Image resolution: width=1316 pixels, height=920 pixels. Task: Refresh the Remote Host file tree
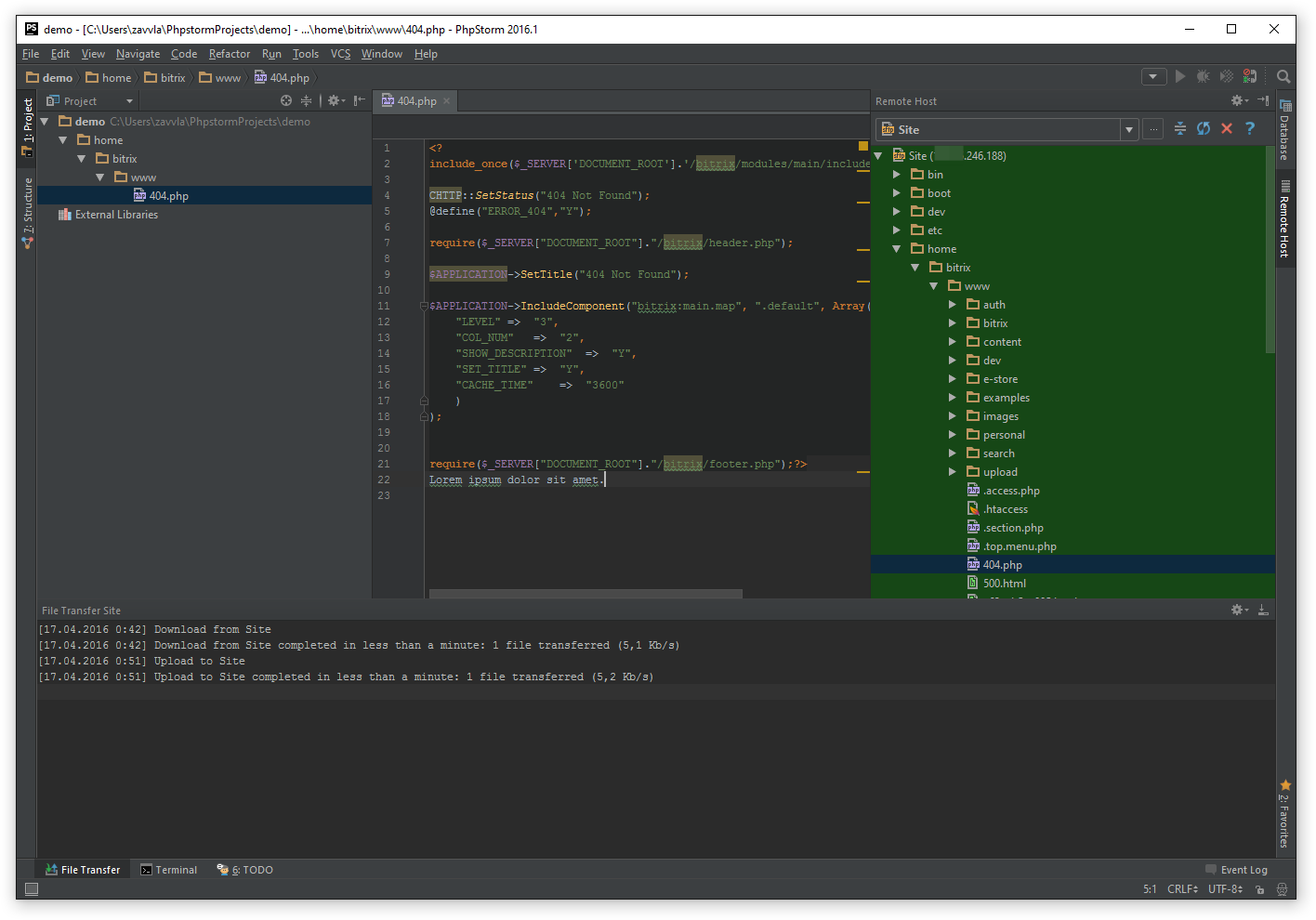click(x=1204, y=129)
